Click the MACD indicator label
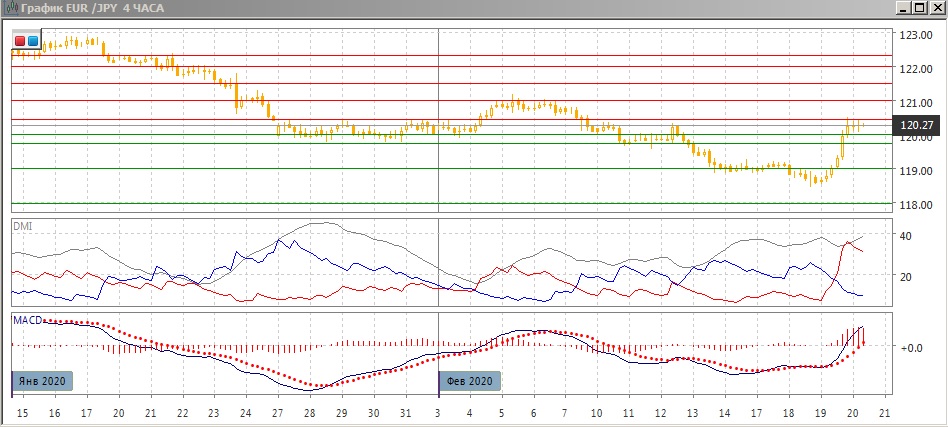Image resolution: width=948 pixels, height=427 pixels. 26,320
